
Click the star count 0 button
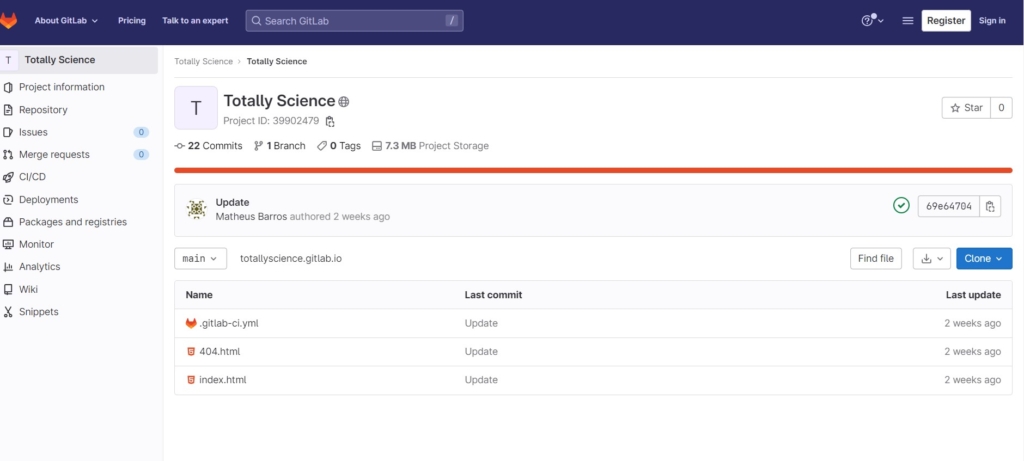(1001, 108)
